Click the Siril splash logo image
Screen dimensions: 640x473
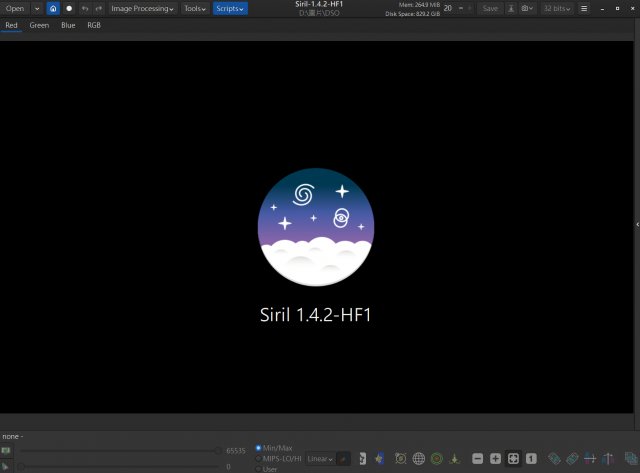(x=316, y=227)
